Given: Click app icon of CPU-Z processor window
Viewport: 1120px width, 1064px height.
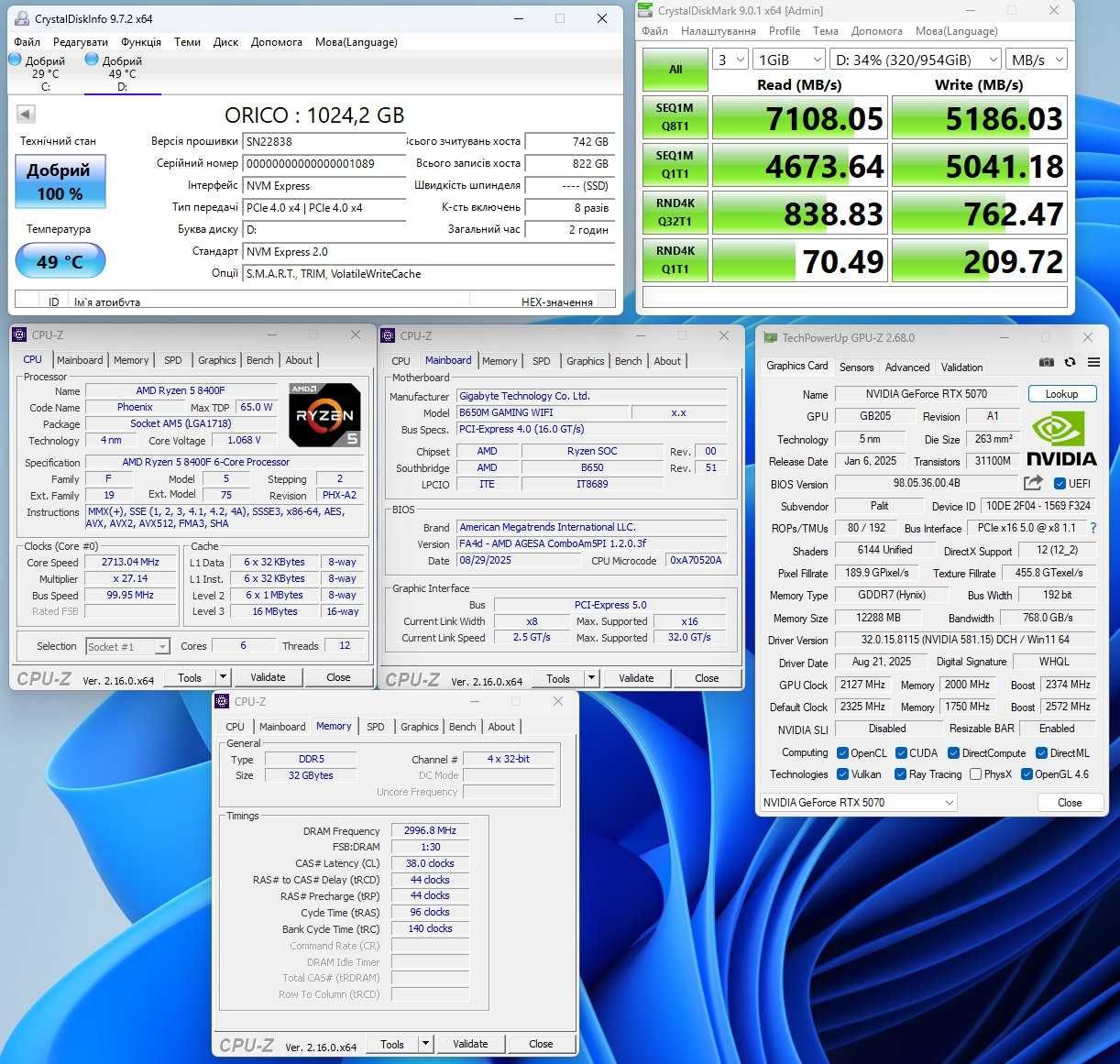Looking at the screenshot, I should (20, 335).
